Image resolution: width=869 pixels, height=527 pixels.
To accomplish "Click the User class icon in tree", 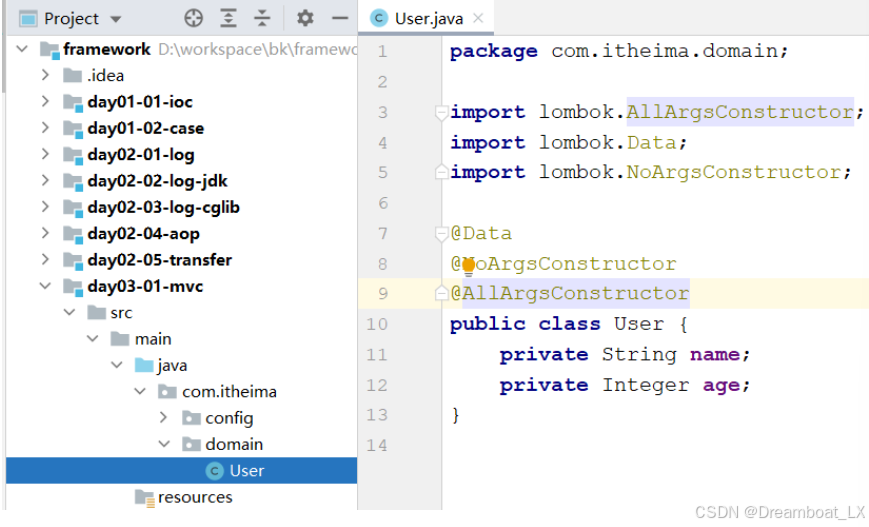I will pos(214,471).
